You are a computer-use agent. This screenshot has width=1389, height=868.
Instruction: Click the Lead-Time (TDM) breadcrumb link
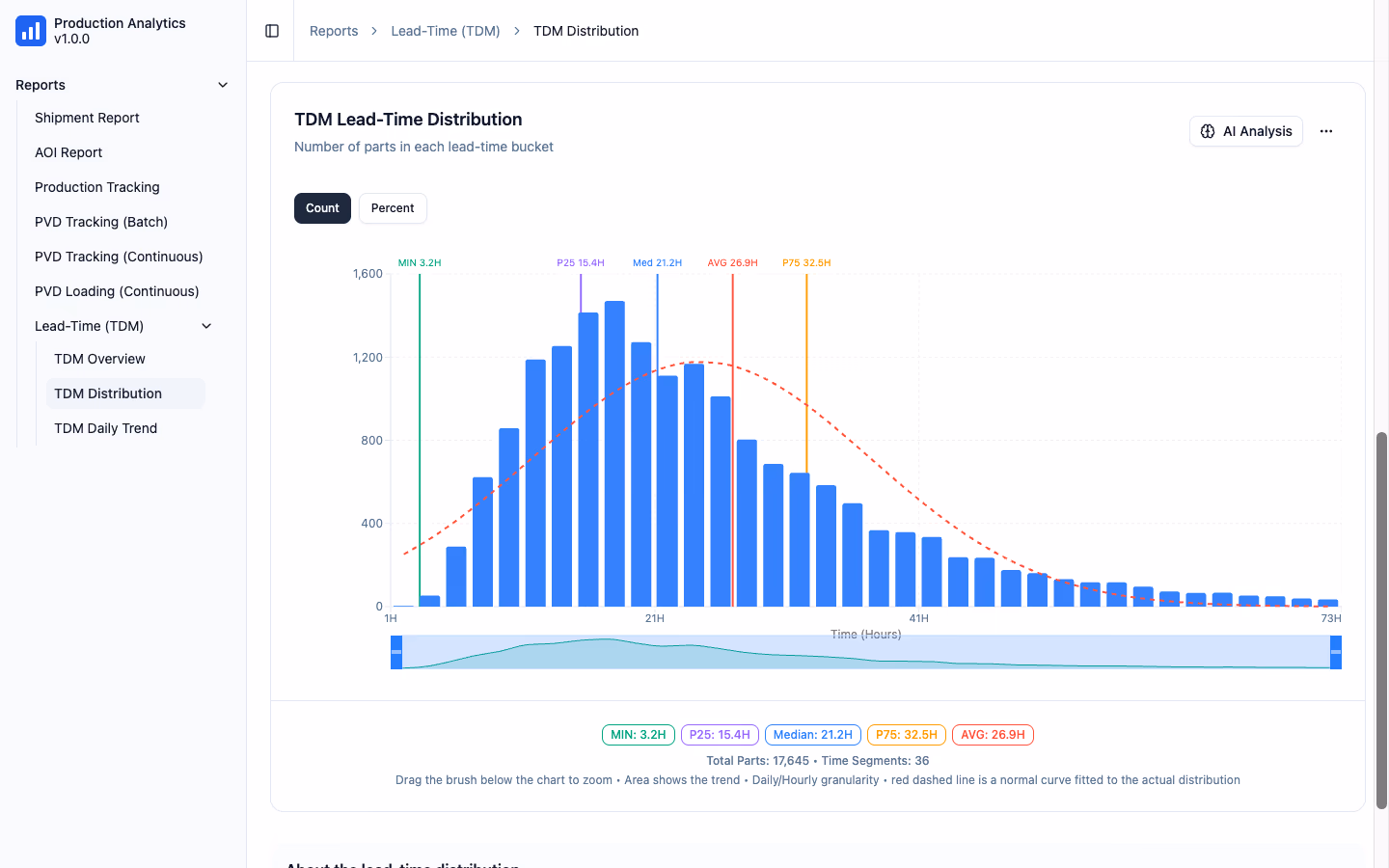tap(446, 31)
